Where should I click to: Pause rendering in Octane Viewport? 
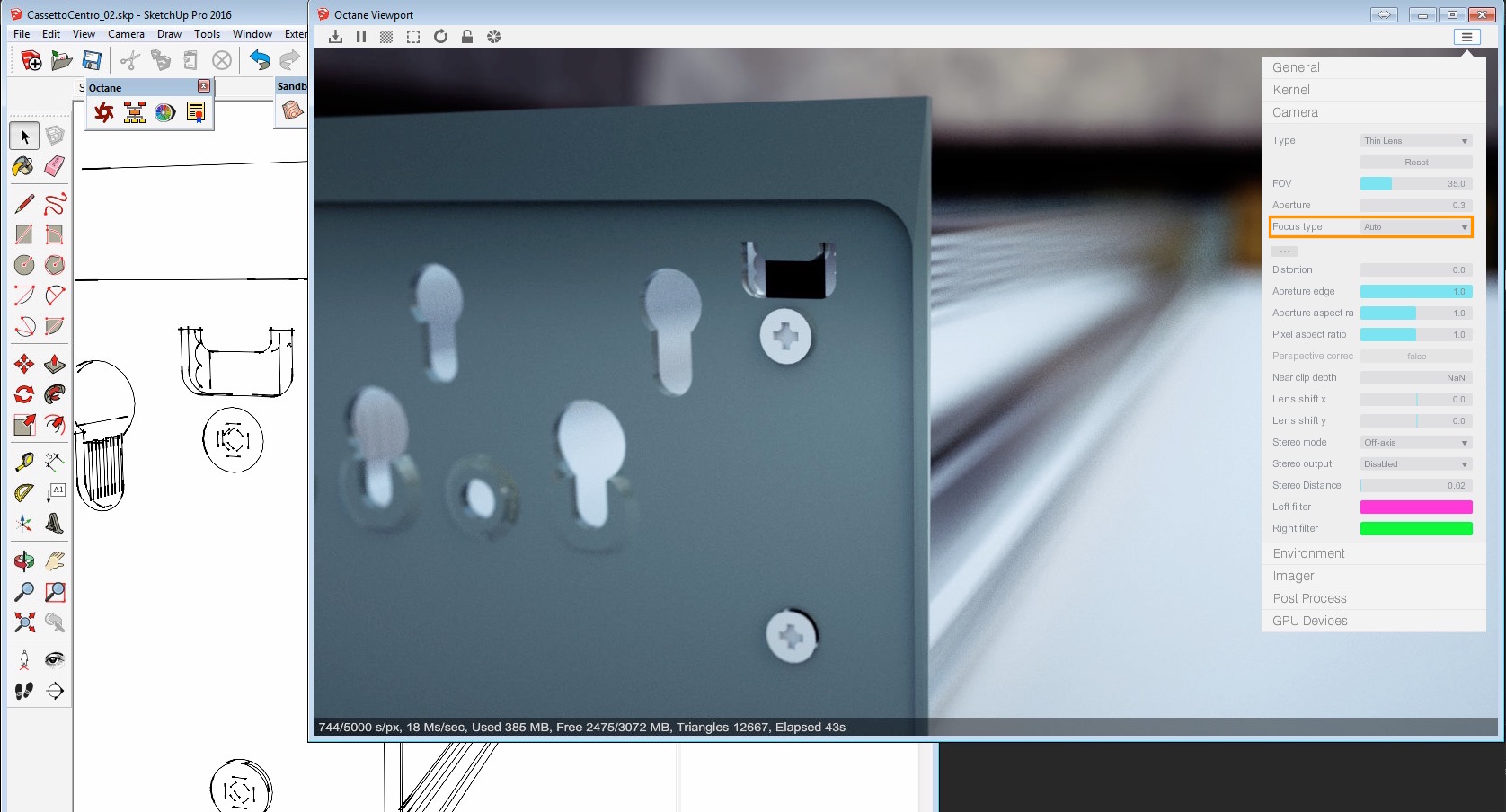pos(361,37)
